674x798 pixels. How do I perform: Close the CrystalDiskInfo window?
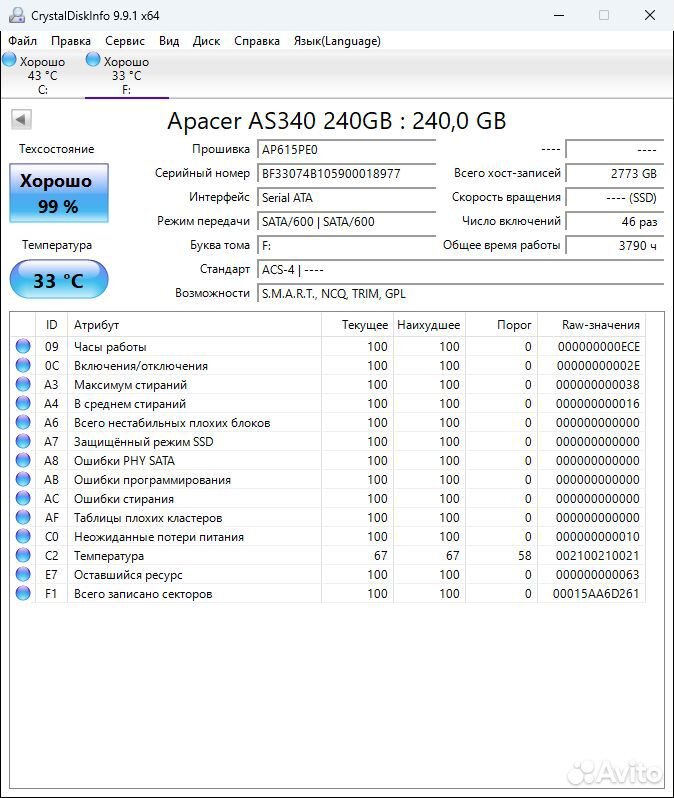(x=650, y=15)
